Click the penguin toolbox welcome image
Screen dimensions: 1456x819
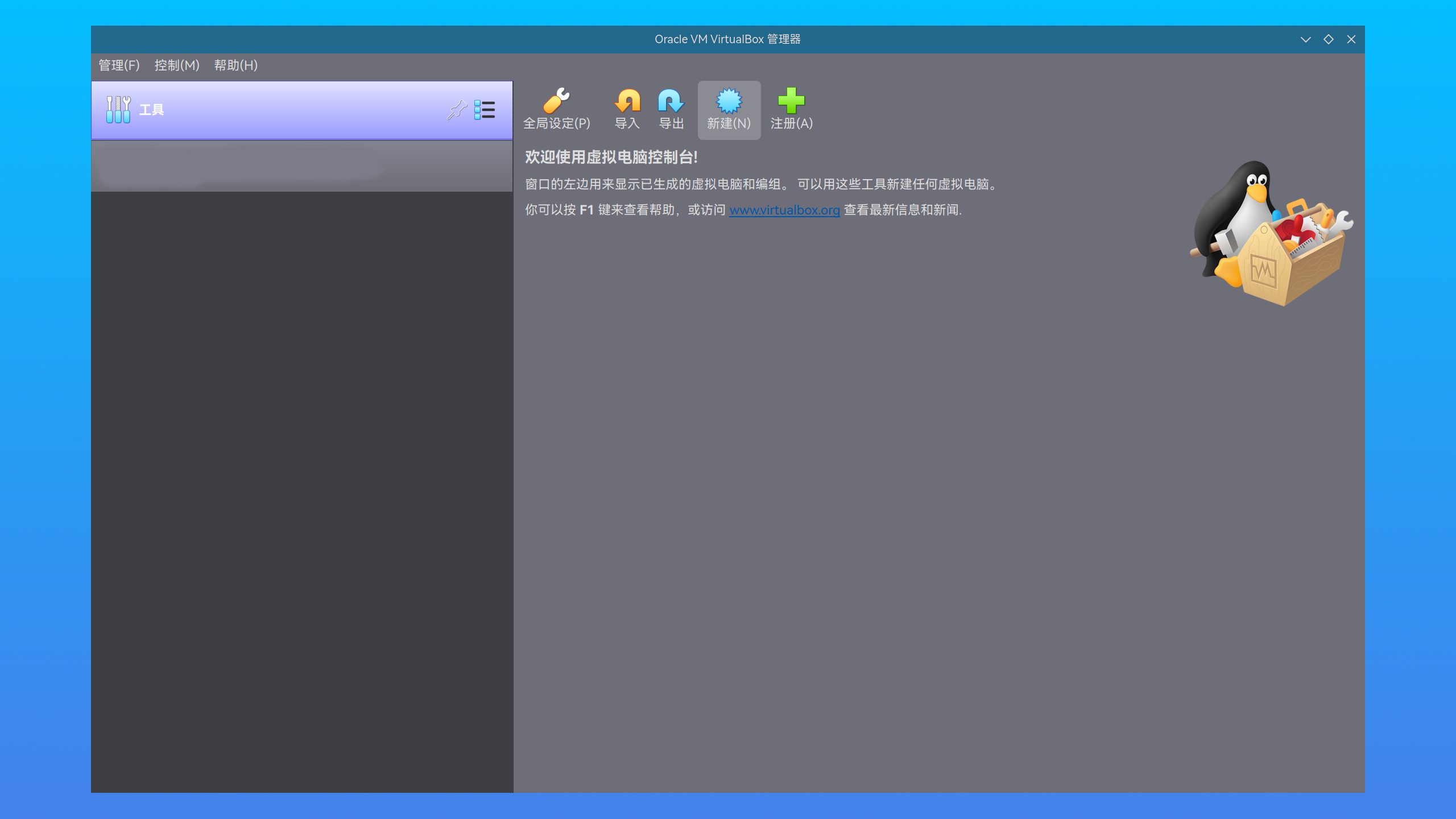pos(1272,233)
